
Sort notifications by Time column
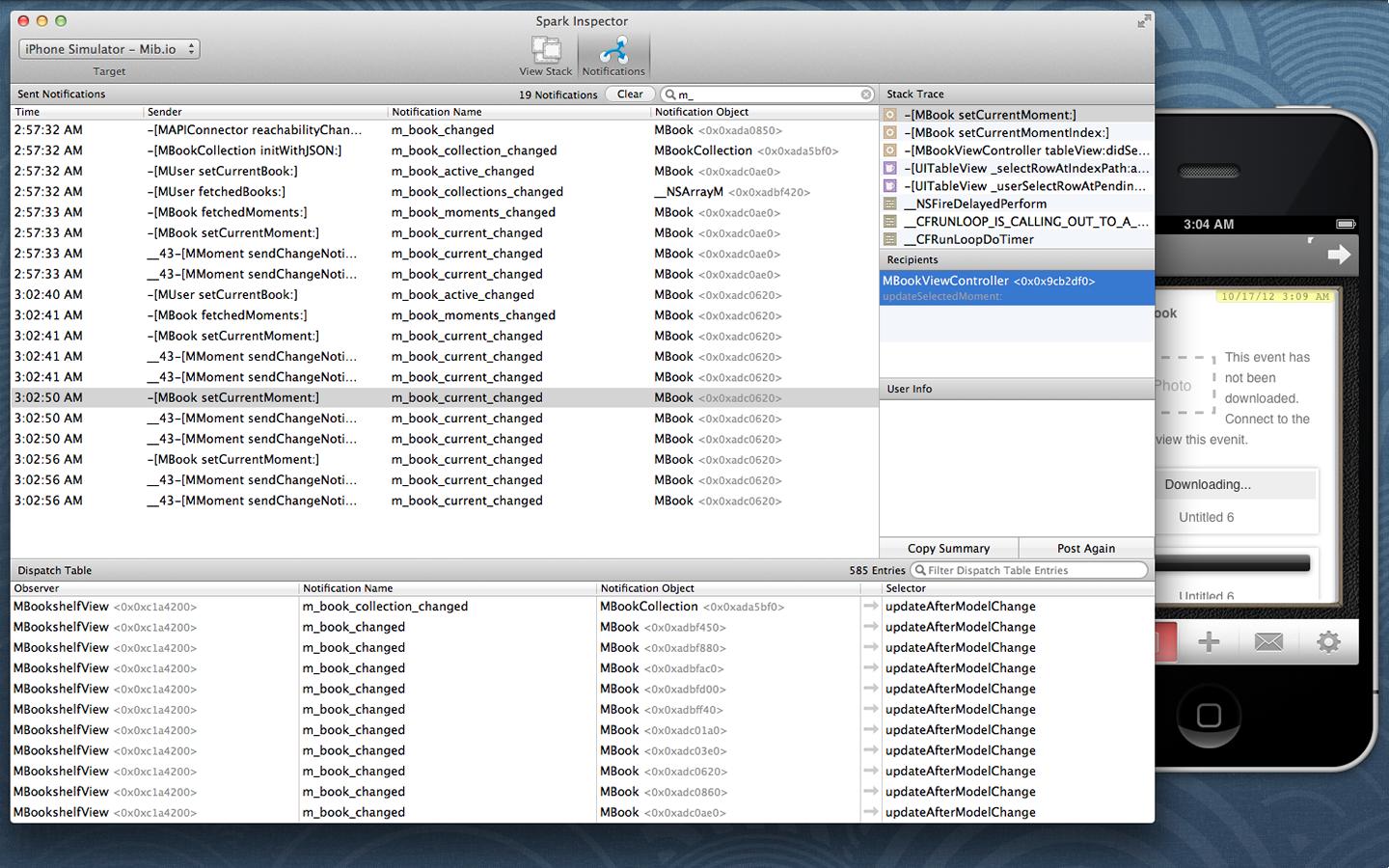tap(76, 112)
